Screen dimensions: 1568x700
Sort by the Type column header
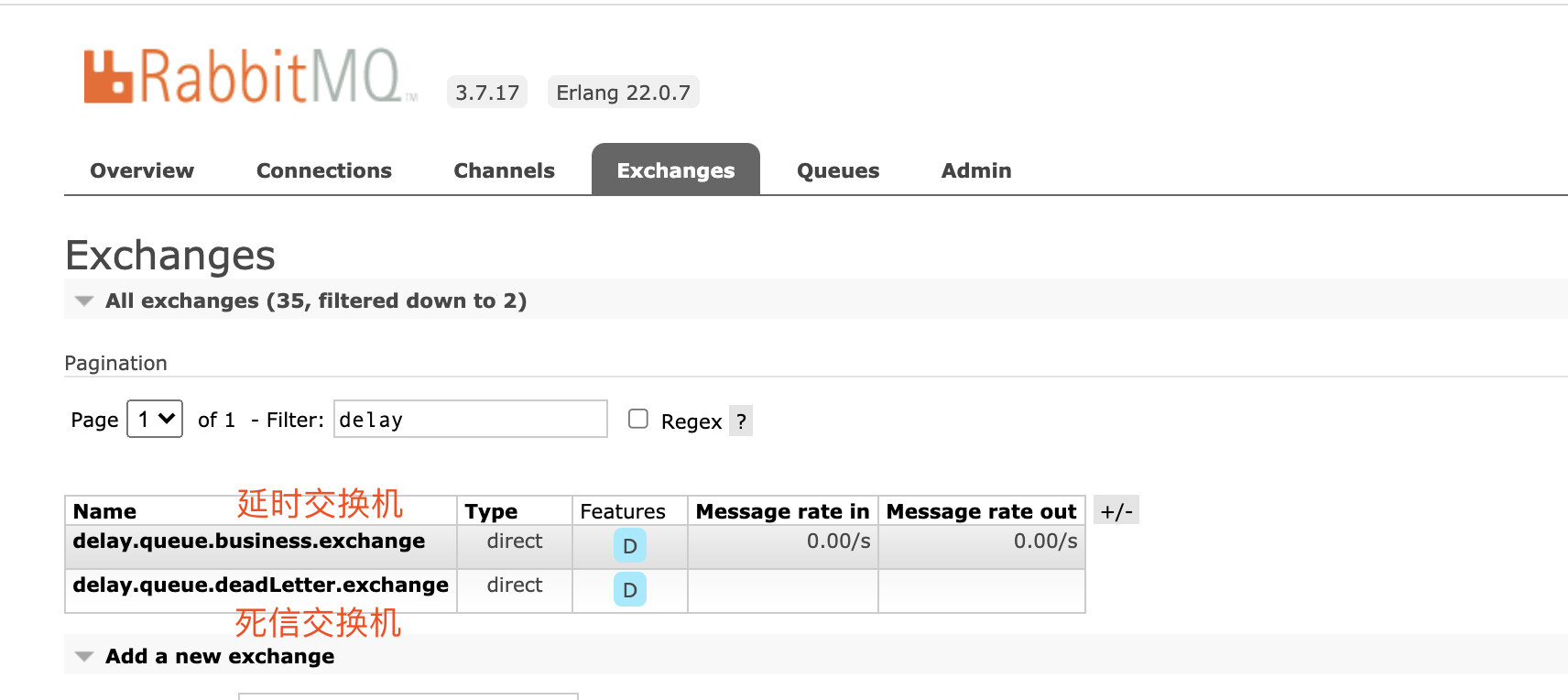click(x=491, y=511)
